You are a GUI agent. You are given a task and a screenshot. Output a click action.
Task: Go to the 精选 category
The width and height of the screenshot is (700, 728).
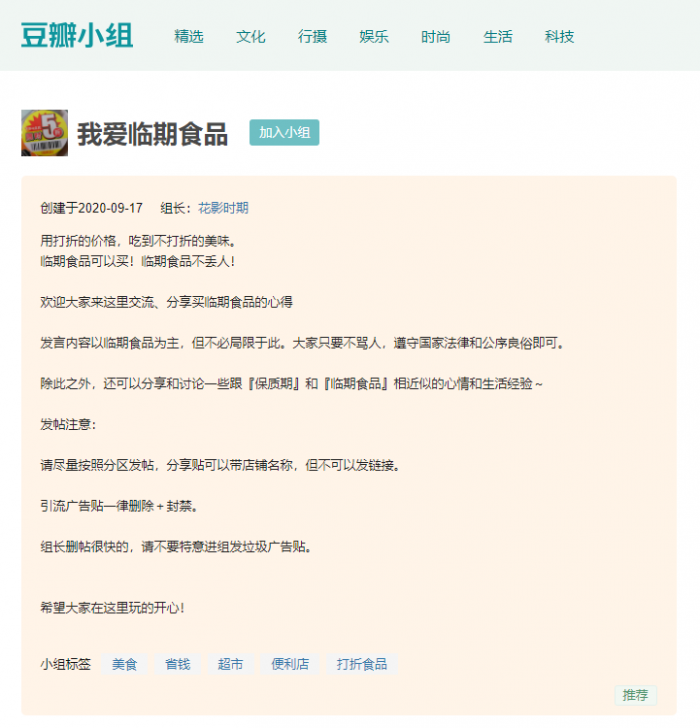189,36
